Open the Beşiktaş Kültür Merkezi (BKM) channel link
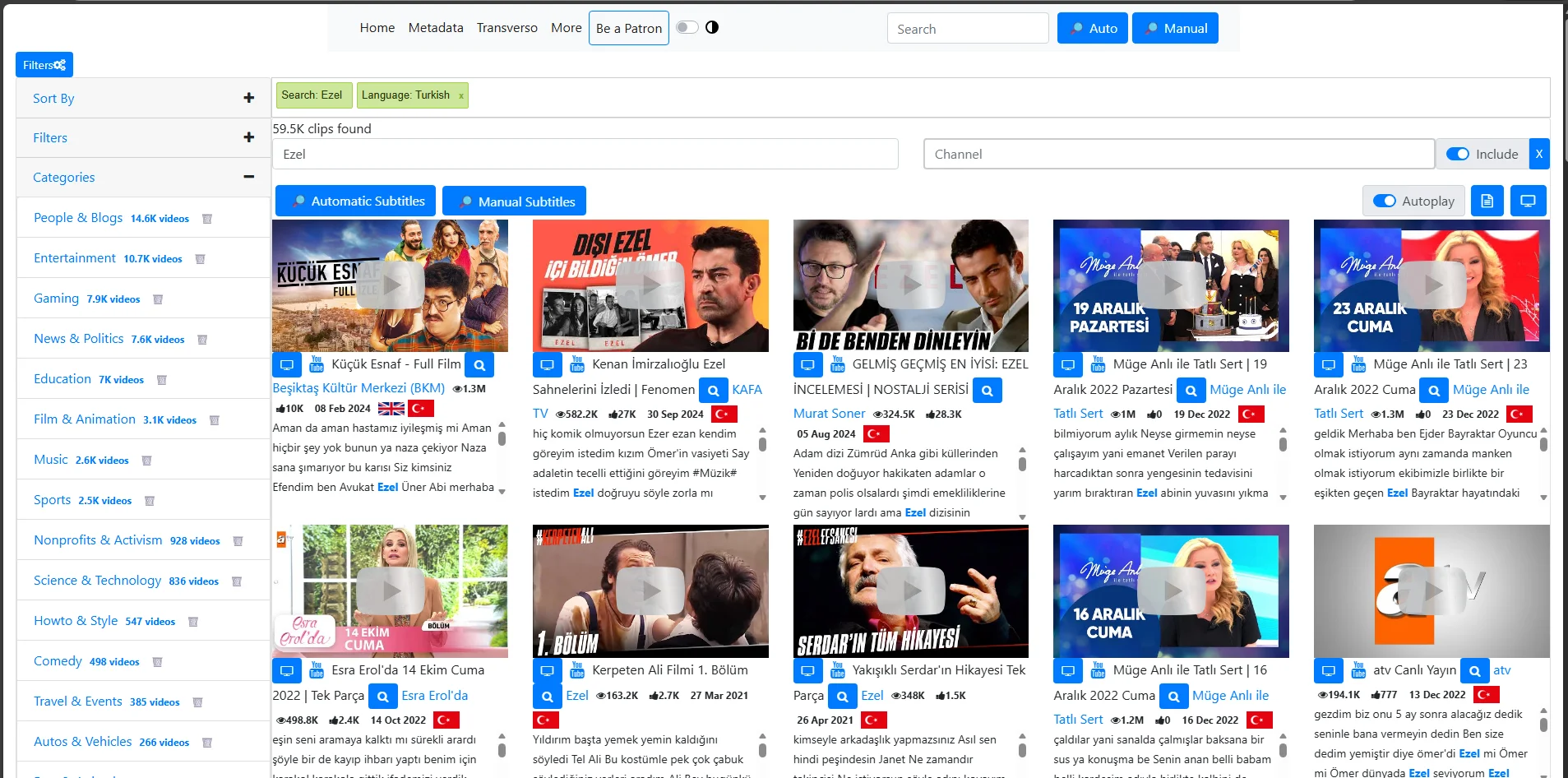 click(x=358, y=388)
